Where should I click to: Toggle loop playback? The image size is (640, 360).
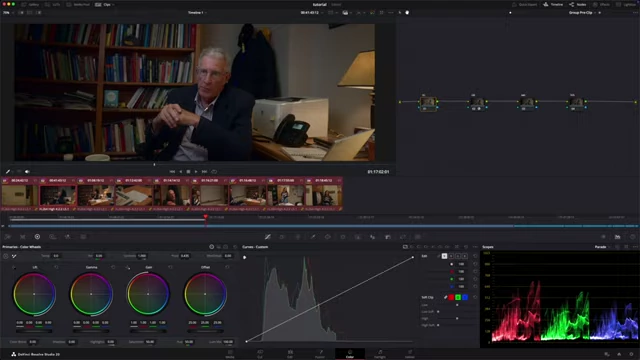pyautogui.click(x=214, y=172)
